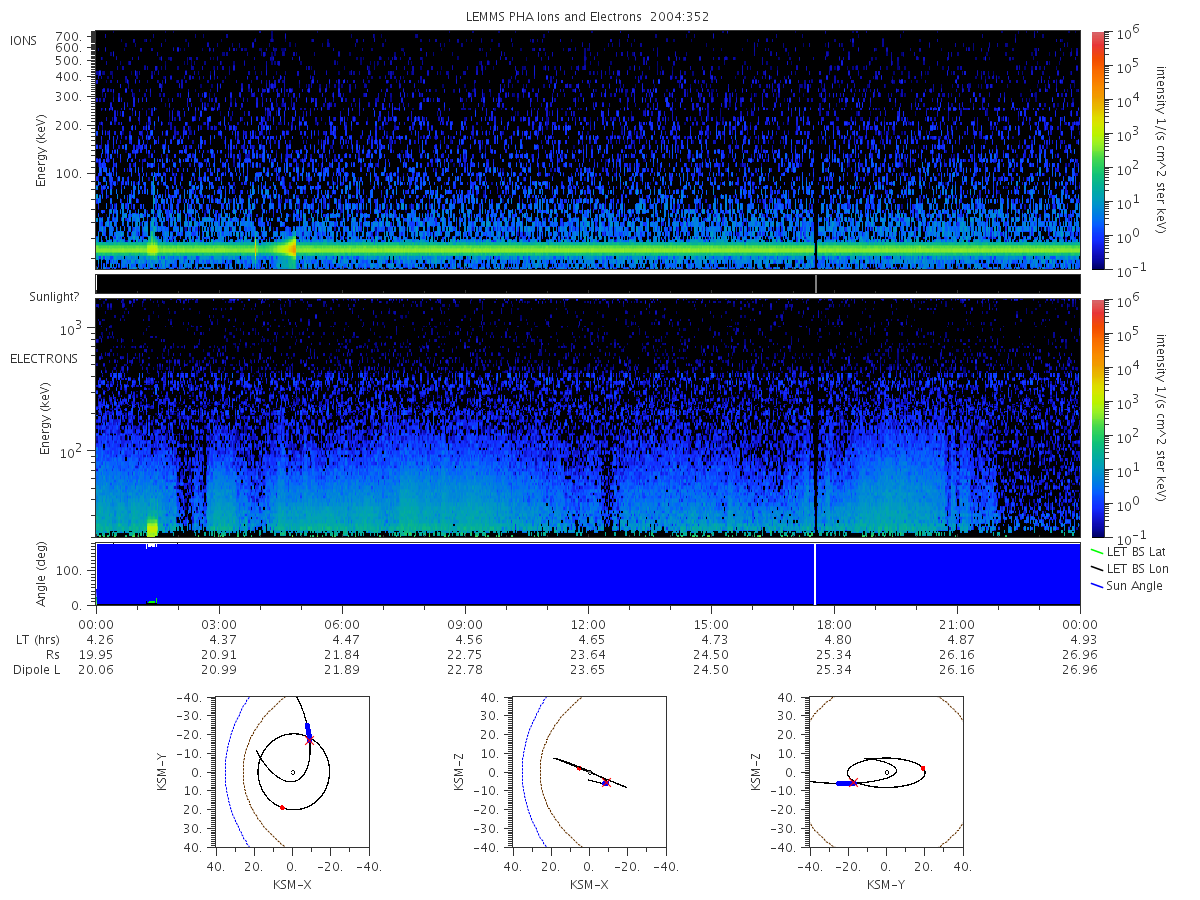The height and width of the screenshot is (900, 1200).
Task: Click the white data gap line in Angle panel
Action: 815,574
